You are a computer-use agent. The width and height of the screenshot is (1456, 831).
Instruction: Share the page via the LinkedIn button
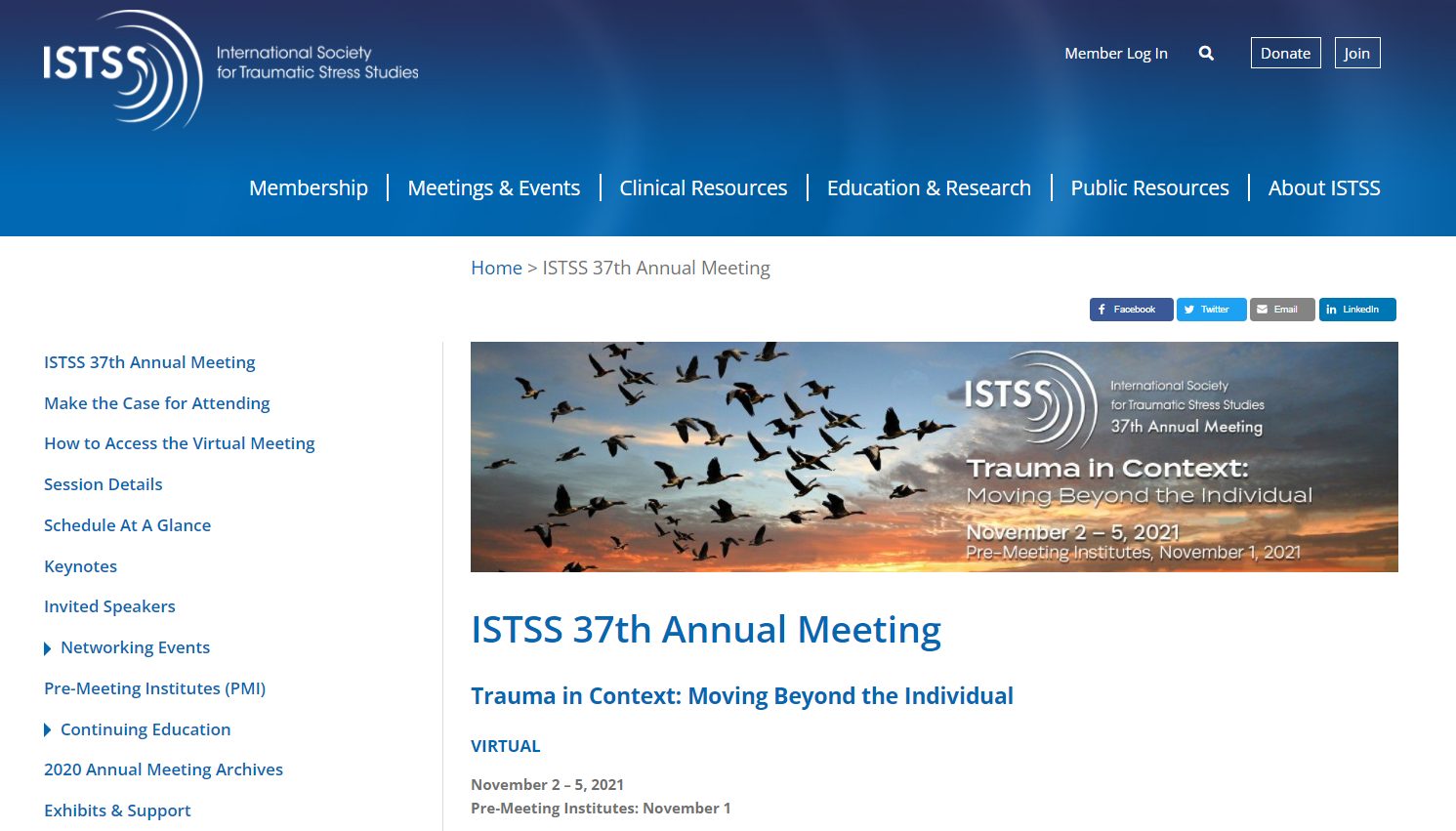(1357, 310)
